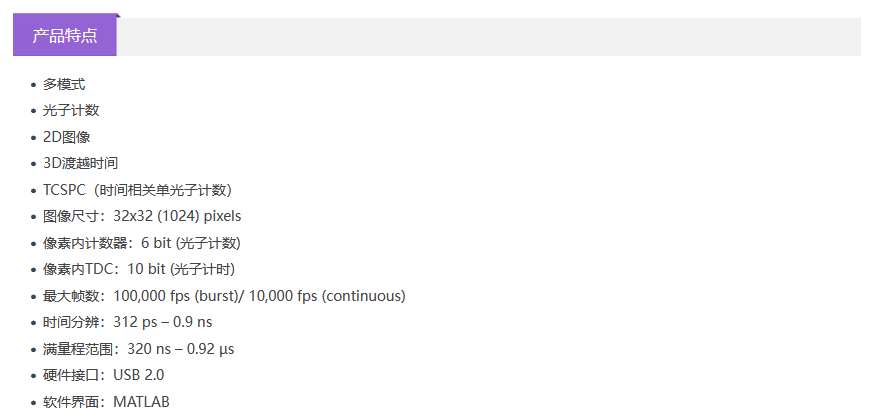The height and width of the screenshot is (416, 889).
Task: Click the 10,000 fps (continuous) text
Action: coord(327,296)
